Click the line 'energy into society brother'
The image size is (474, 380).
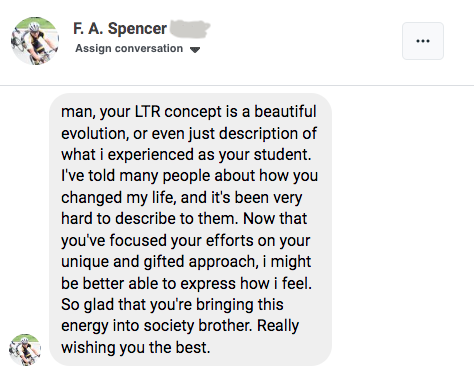pyautogui.click(x=180, y=326)
